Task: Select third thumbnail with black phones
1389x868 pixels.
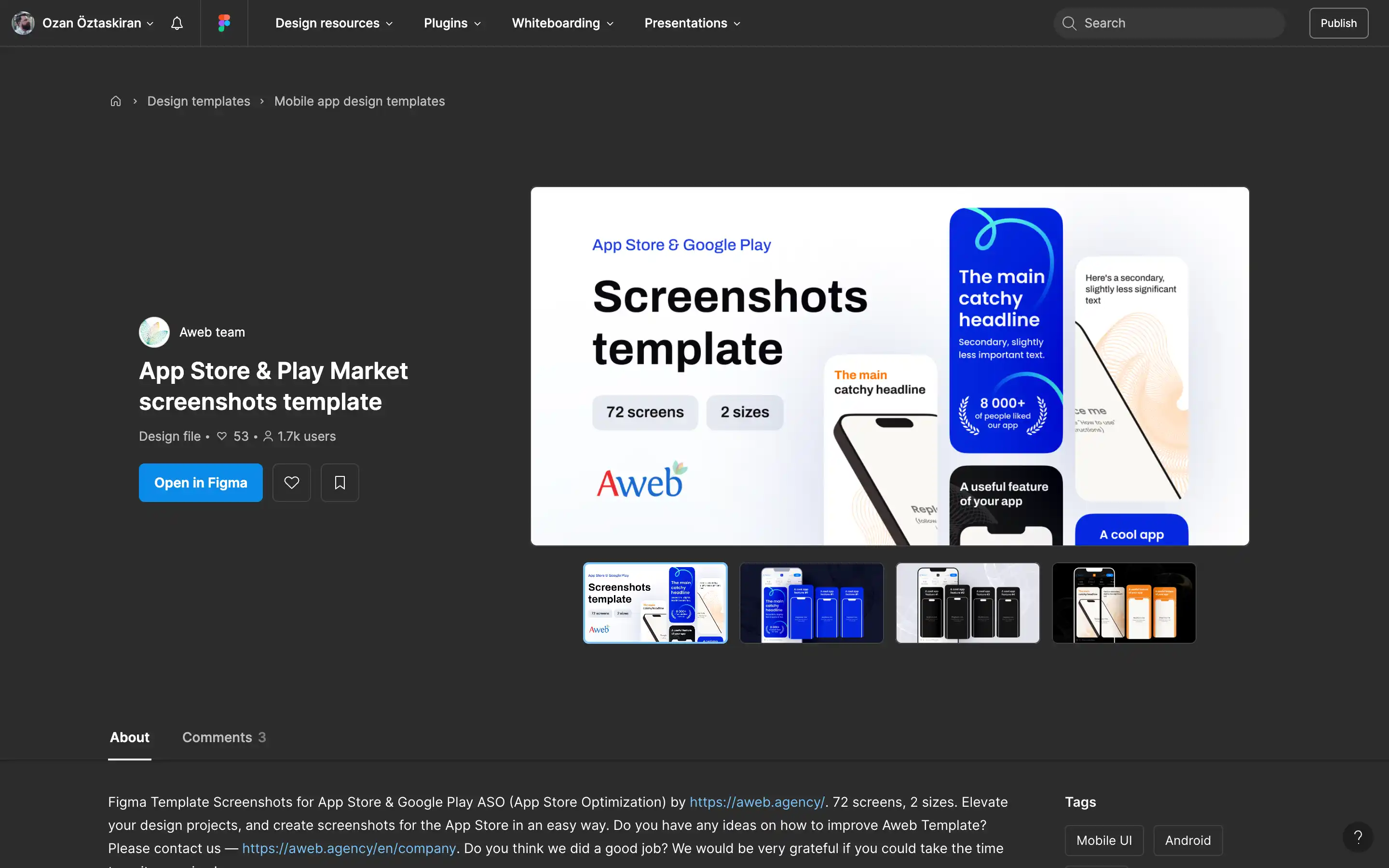Action: tap(967, 603)
